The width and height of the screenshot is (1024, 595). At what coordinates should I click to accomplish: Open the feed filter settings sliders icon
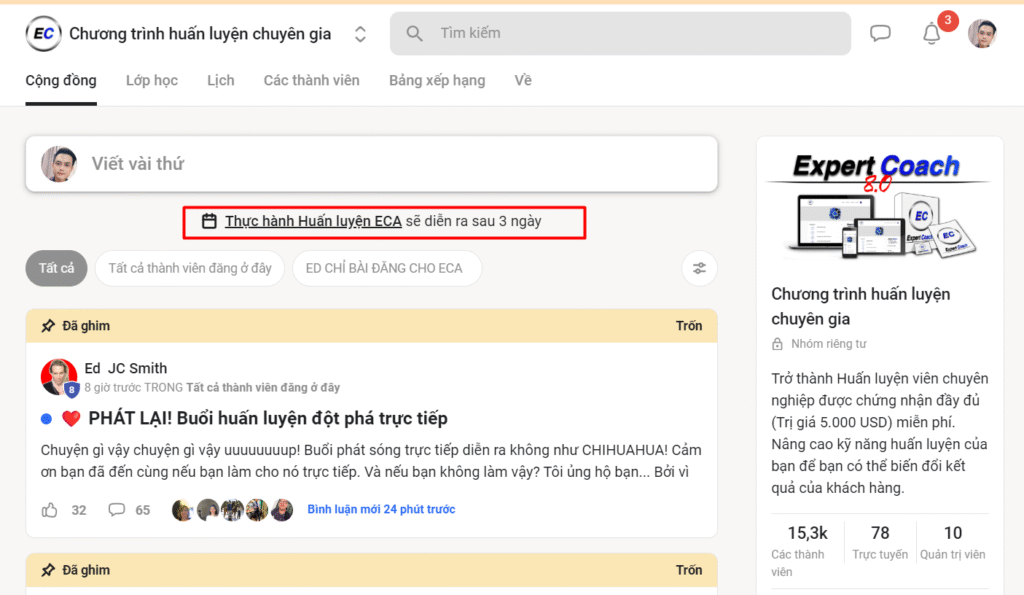[699, 268]
